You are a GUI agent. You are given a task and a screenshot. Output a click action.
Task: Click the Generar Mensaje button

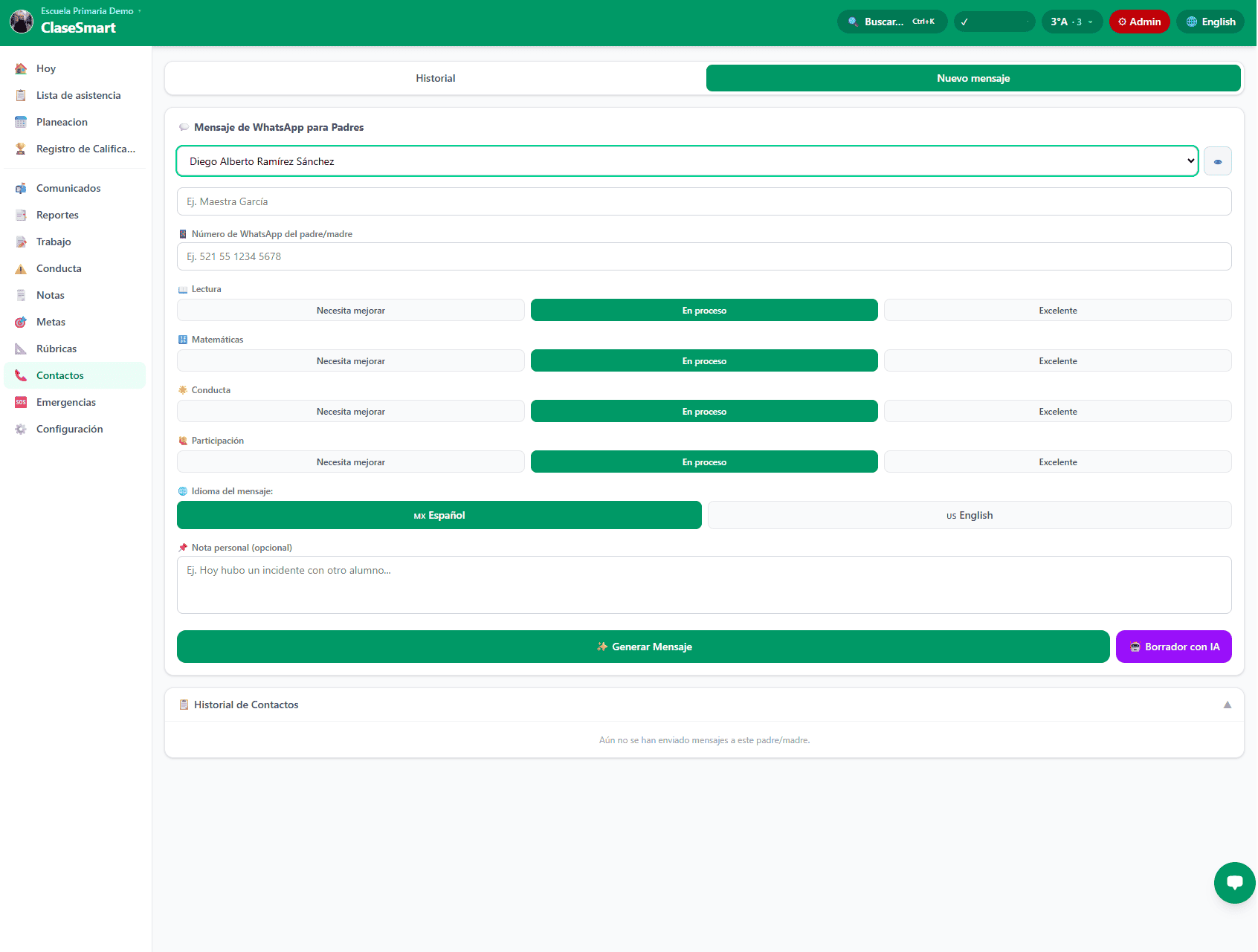pos(643,647)
